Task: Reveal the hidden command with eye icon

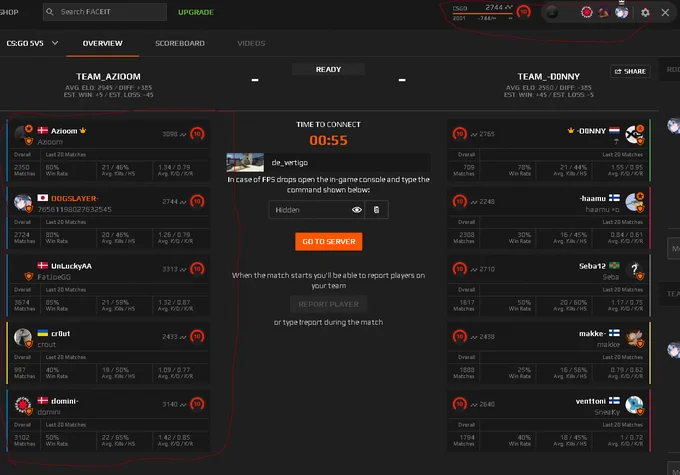Action: click(x=356, y=210)
